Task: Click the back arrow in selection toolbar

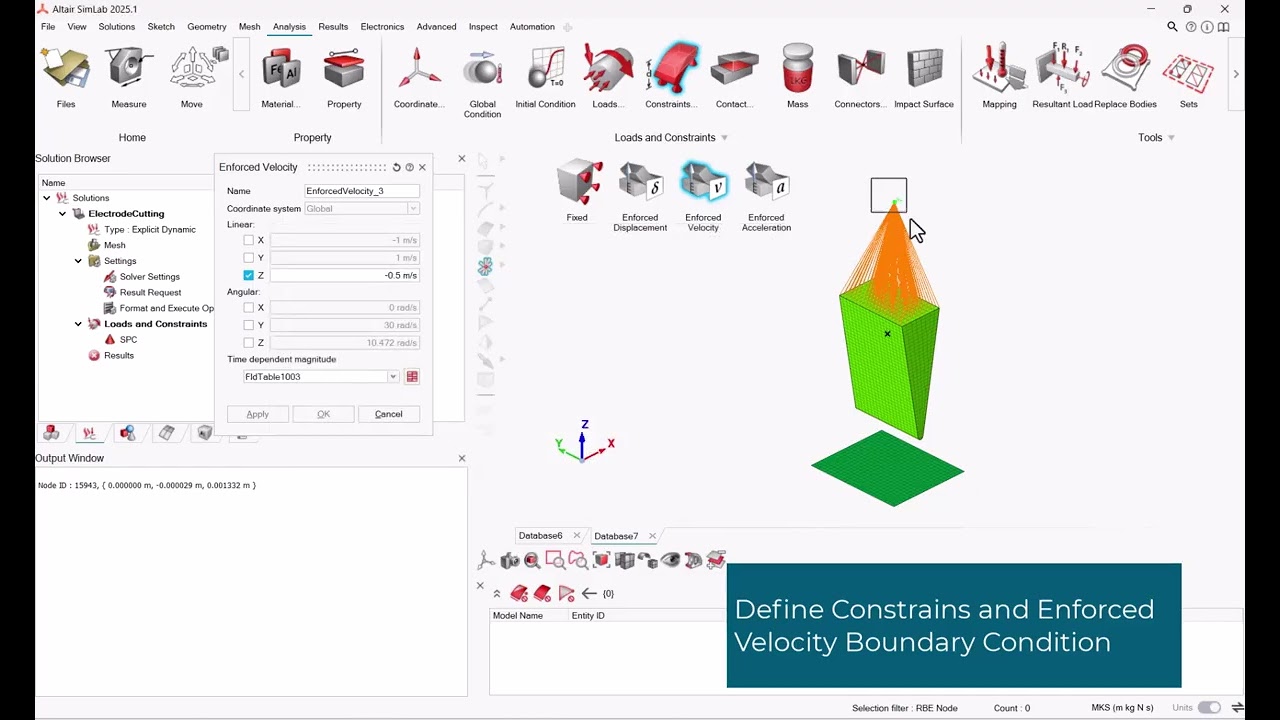Action: click(589, 594)
